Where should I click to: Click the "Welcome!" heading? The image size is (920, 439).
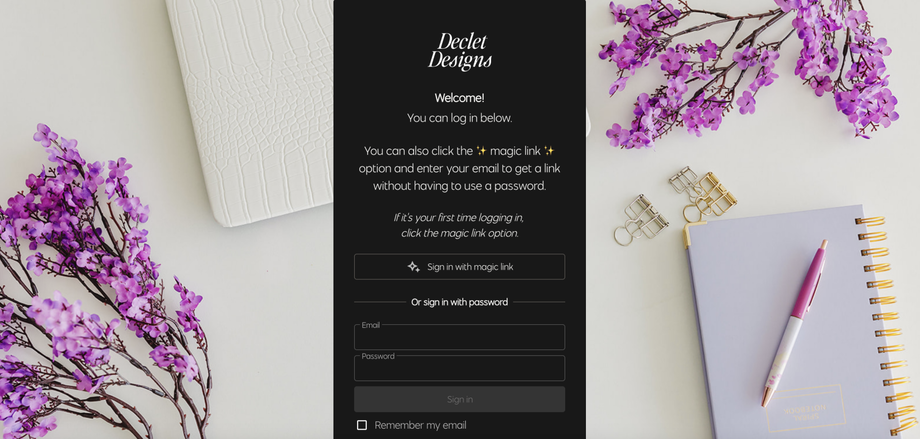[x=459, y=98]
